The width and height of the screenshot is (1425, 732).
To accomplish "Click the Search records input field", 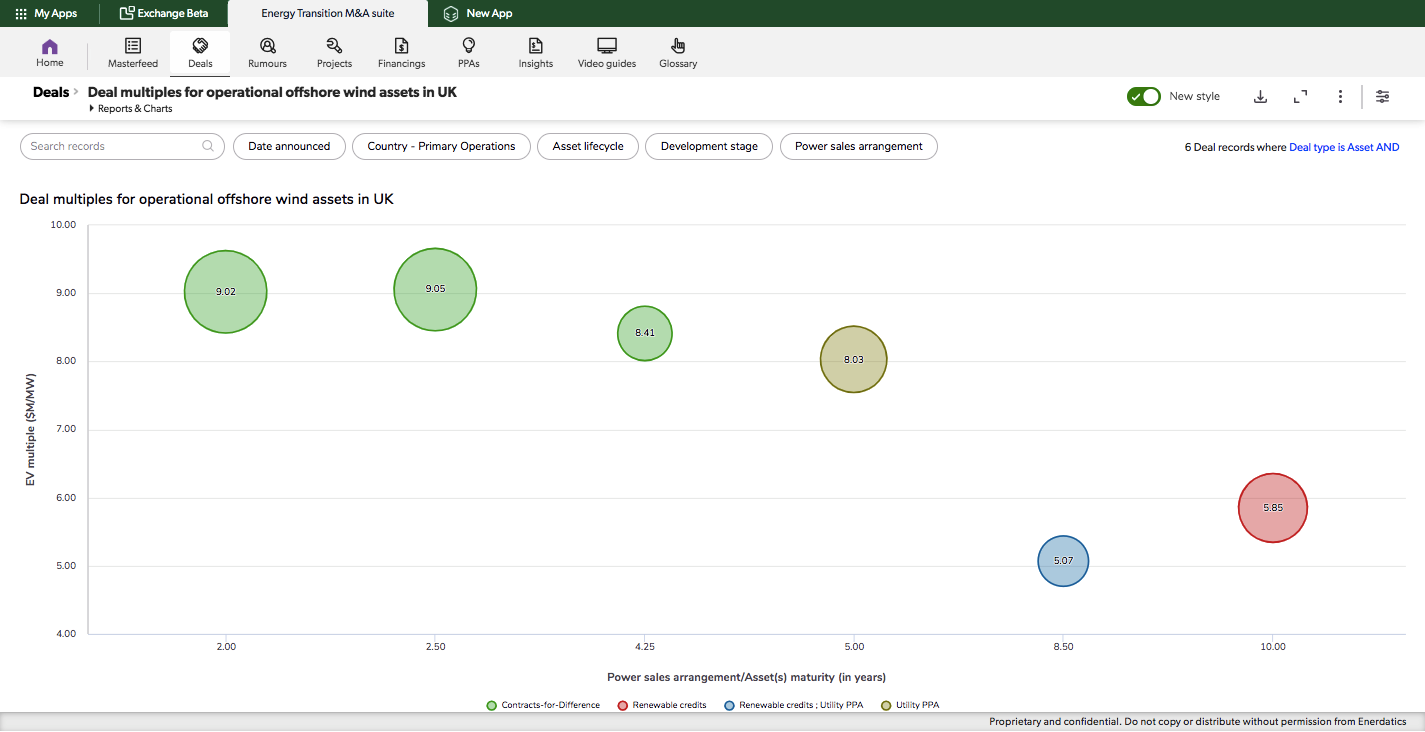I will point(122,146).
